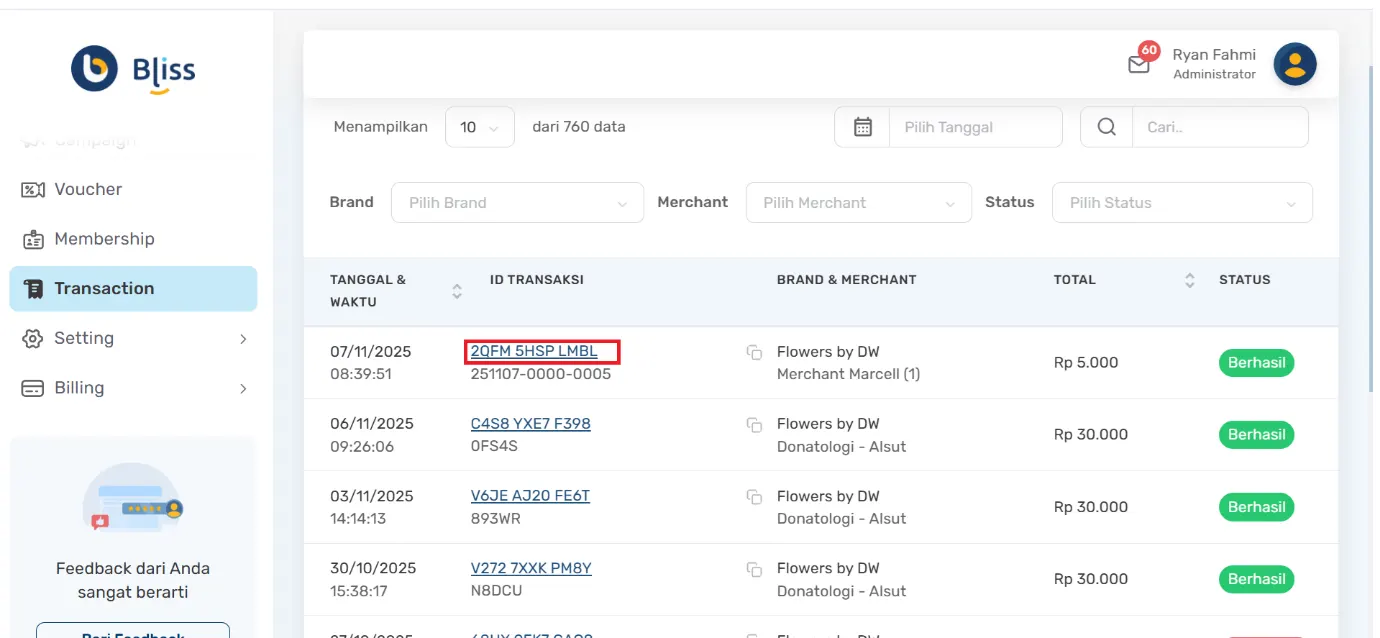This screenshot has width=1380, height=638.
Task: Open transaction link V272 7XXK PM8Y
Action: (531, 568)
